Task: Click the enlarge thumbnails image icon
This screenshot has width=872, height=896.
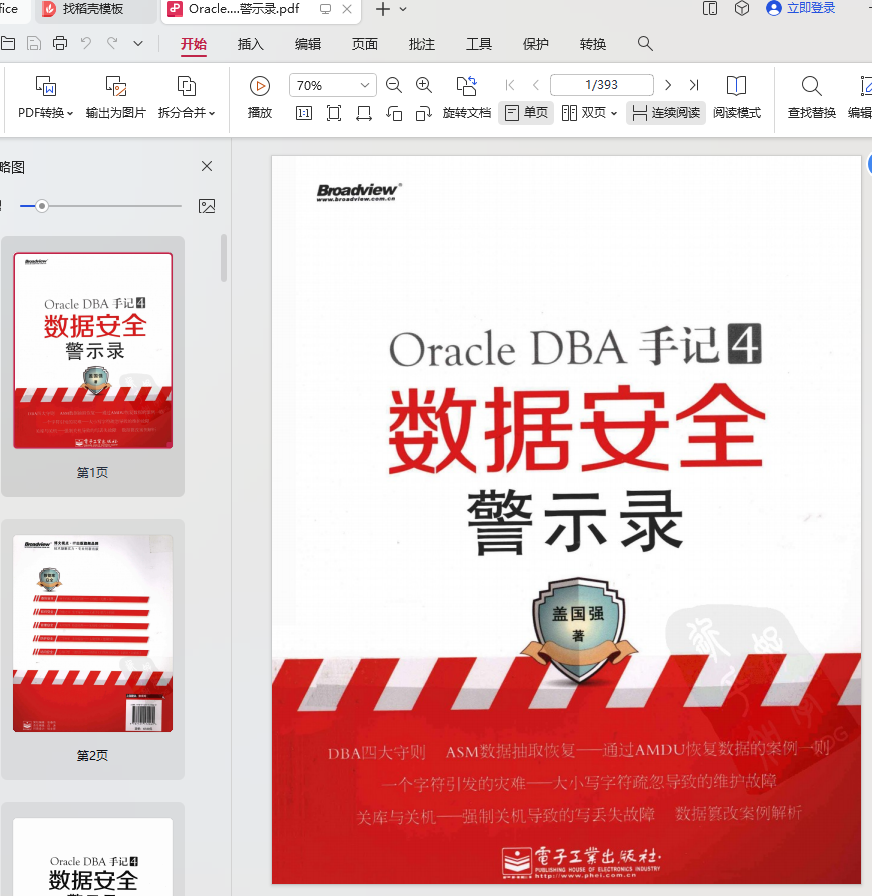Action: coord(207,206)
